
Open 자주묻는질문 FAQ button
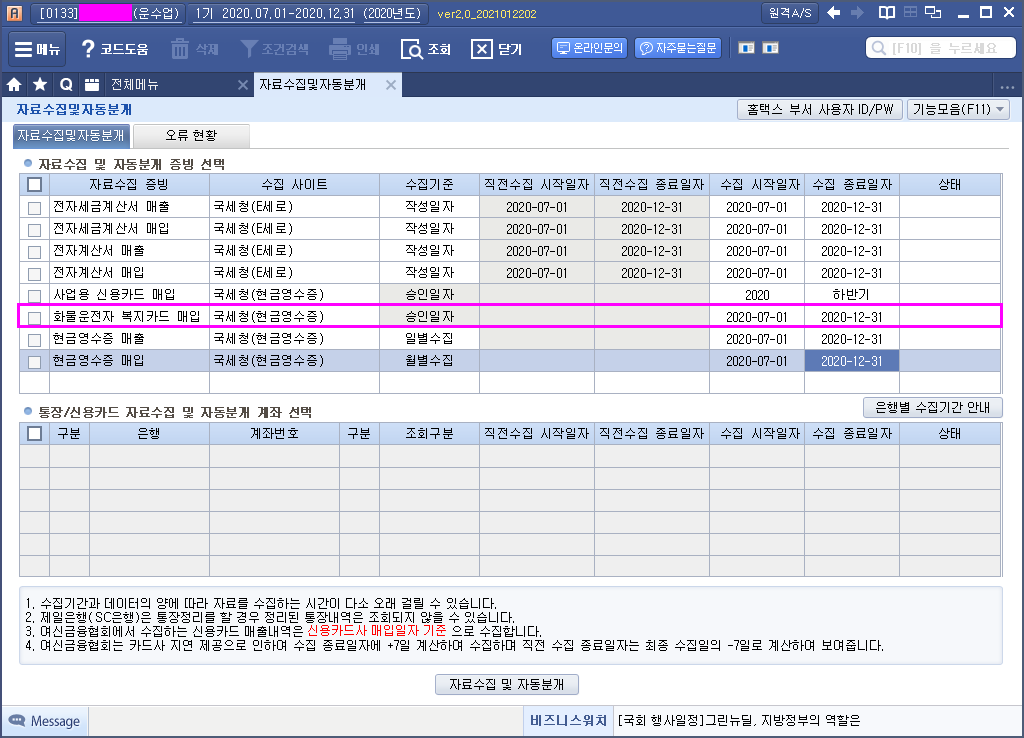pos(678,48)
